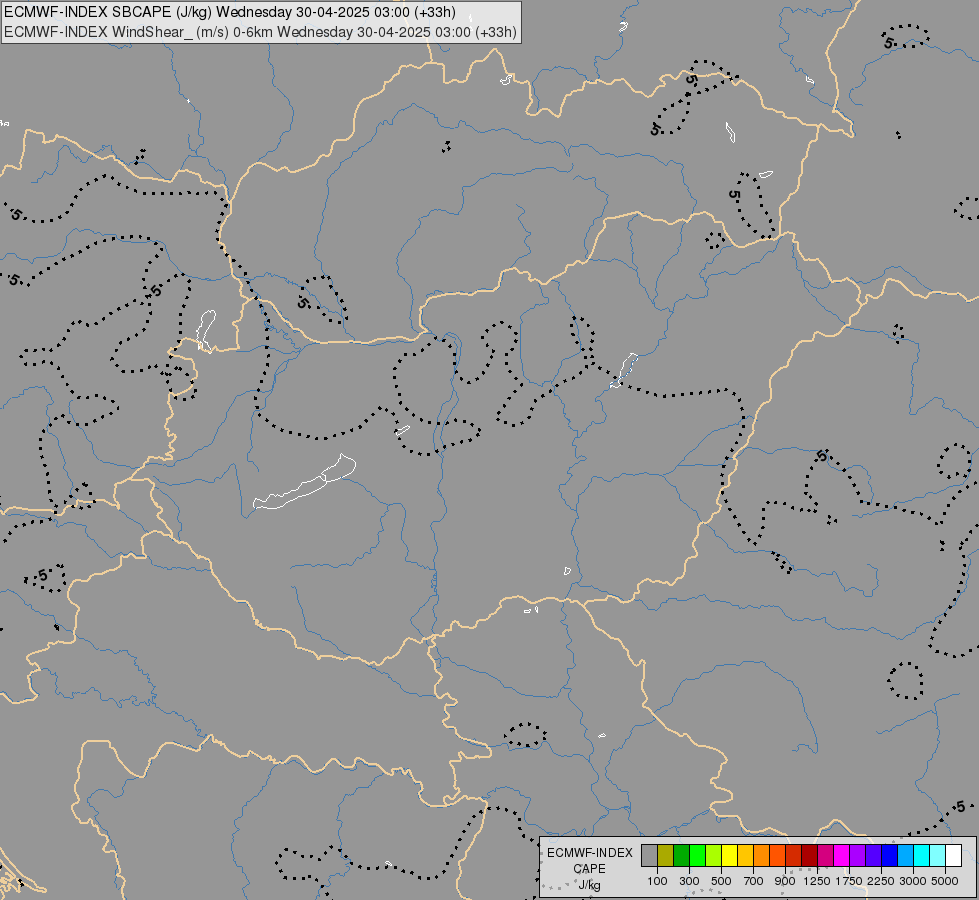Select the olive swatch in the CAPE legend
Image resolution: width=979 pixels, height=900 pixels.
click(x=665, y=855)
